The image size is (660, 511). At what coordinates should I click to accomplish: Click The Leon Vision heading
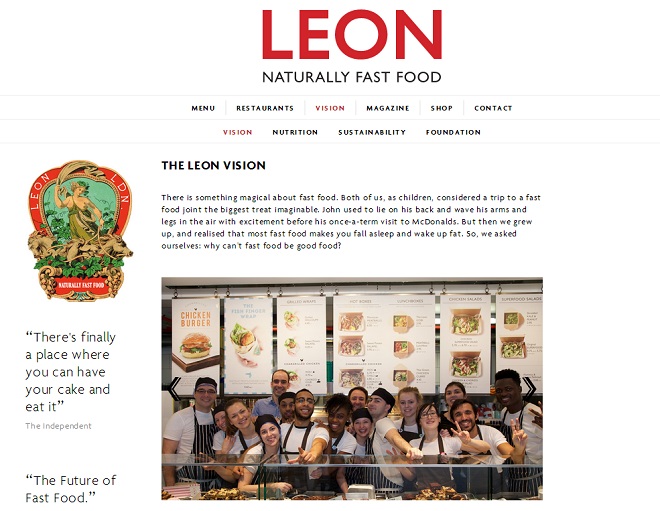(213, 165)
